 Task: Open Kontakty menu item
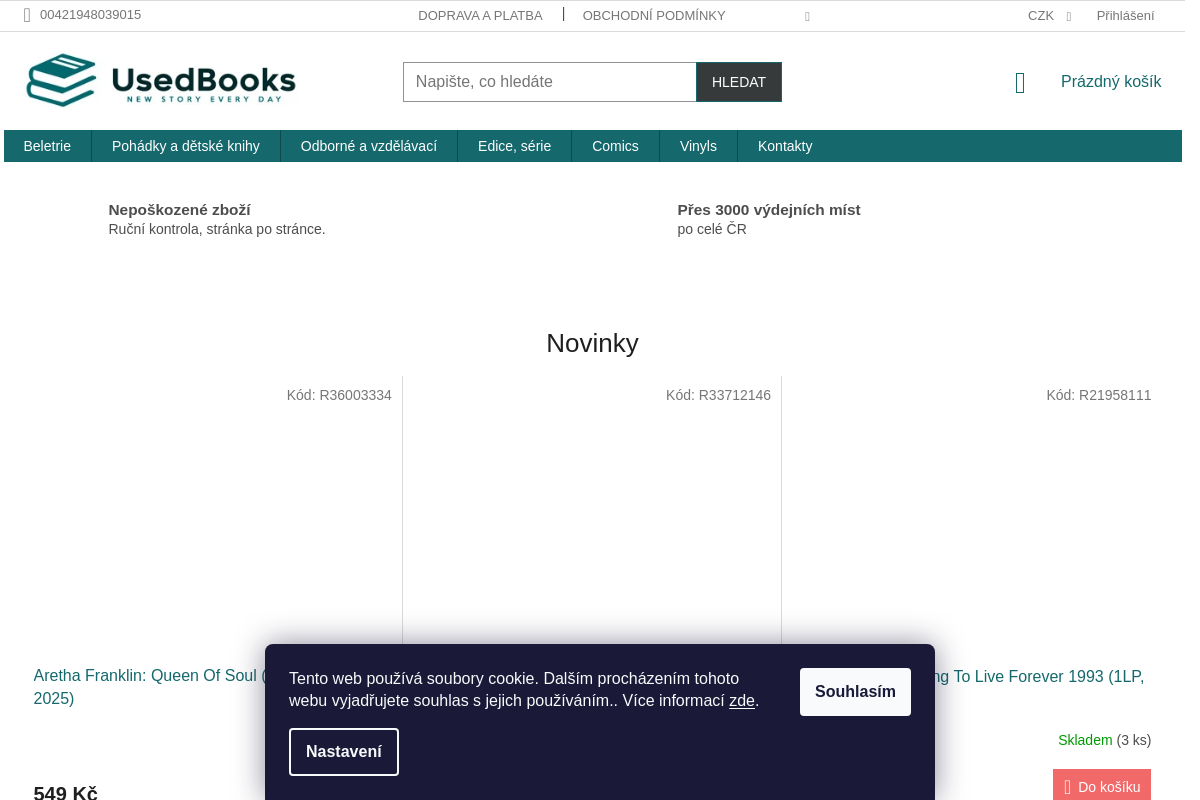pyautogui.click(x=785, y=146)
